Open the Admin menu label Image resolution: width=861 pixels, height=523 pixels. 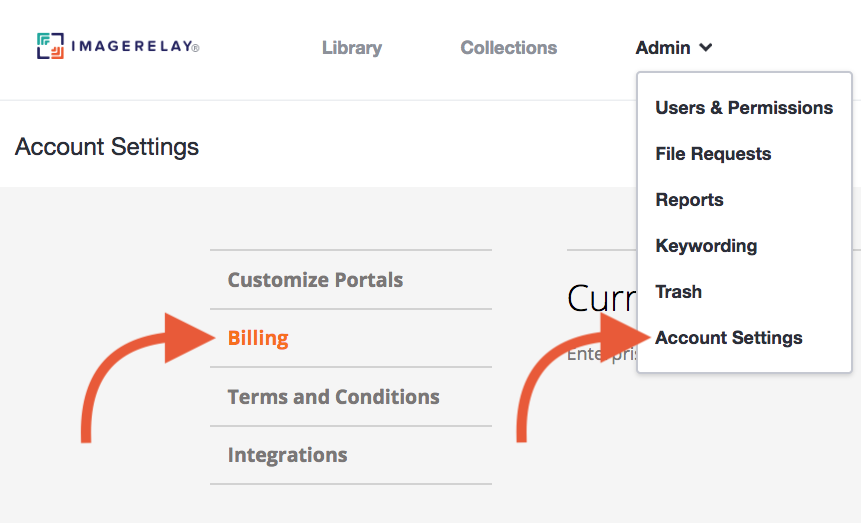(663, 48)
